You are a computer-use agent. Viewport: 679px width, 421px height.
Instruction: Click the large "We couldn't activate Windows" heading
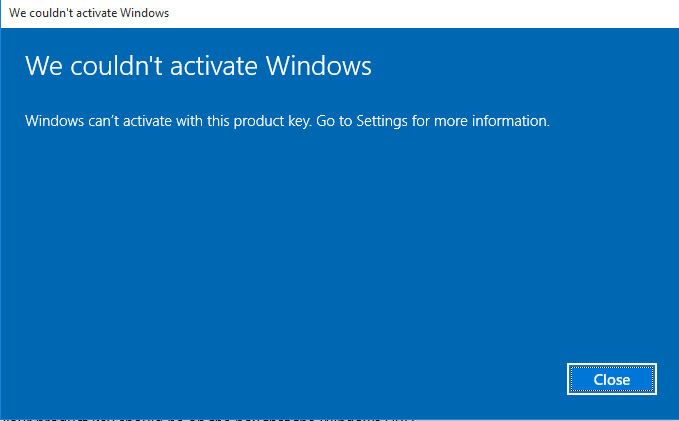coord(198,67)
